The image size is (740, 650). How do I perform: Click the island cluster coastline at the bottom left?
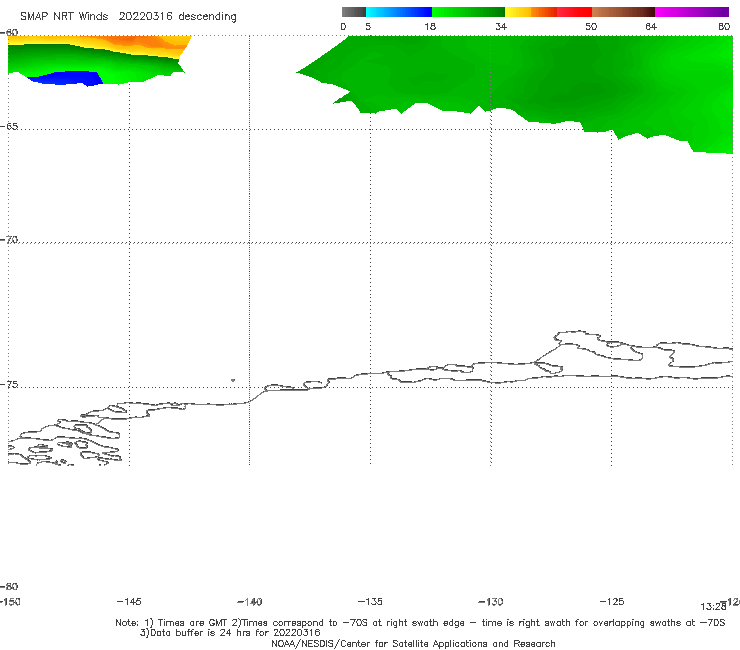(66, 441)
